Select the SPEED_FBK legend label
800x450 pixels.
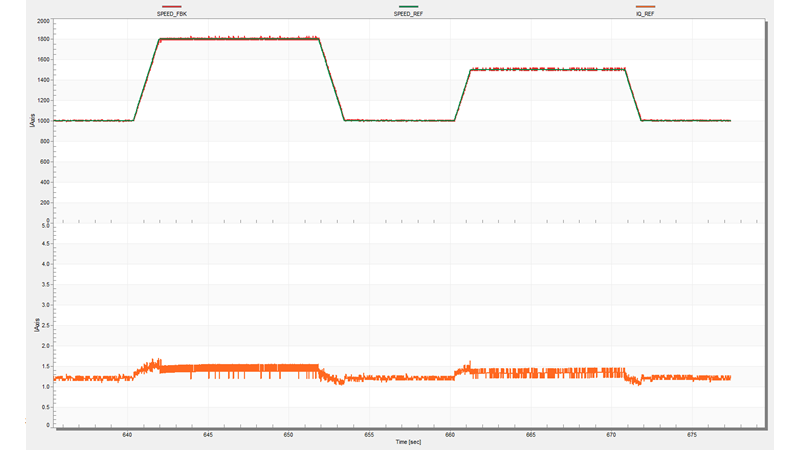click(x=172, y=14)
